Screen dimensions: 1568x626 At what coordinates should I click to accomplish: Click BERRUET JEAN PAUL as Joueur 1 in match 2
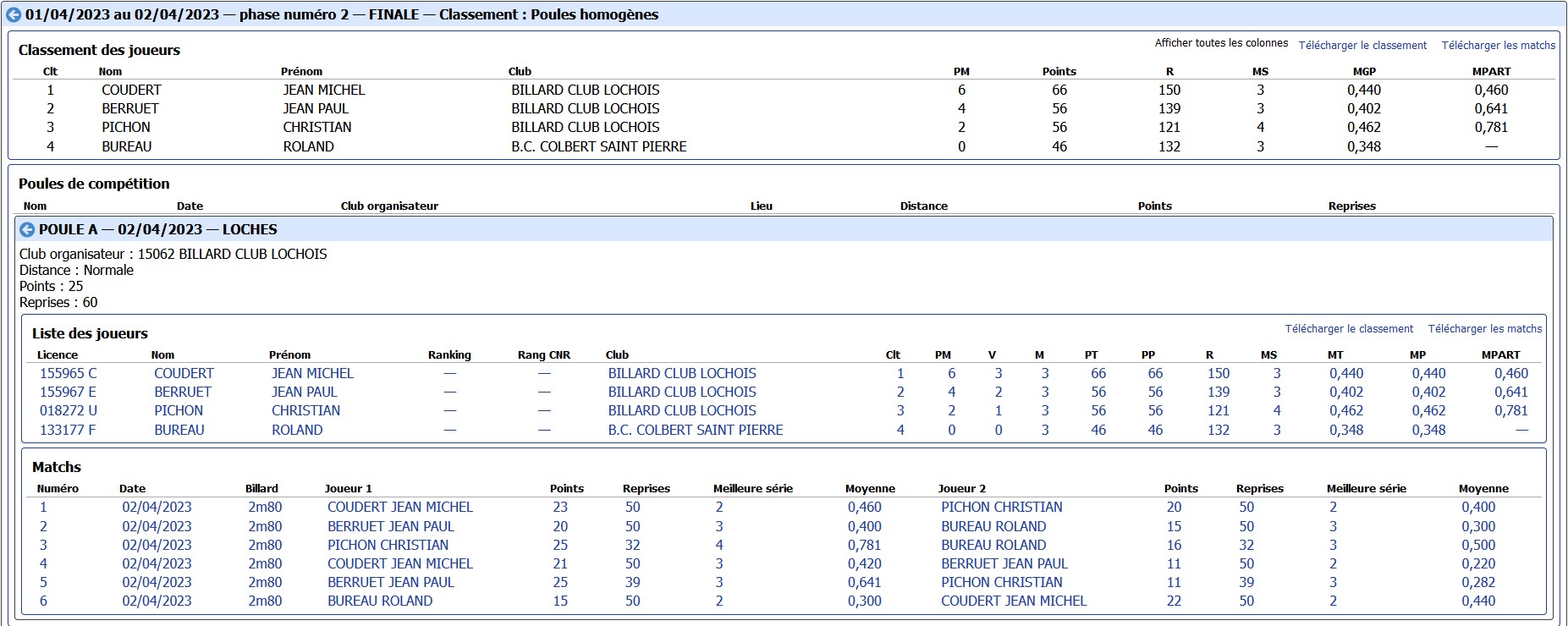click(391, 526)
